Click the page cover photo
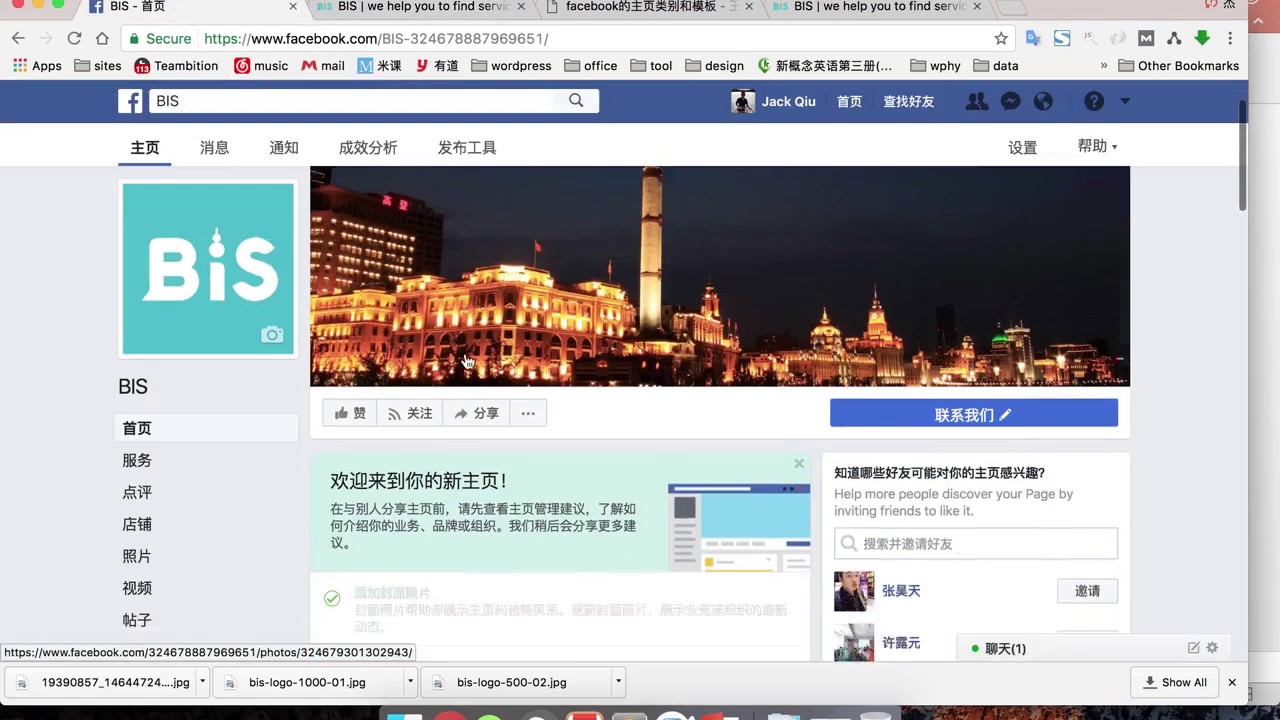 720,276
